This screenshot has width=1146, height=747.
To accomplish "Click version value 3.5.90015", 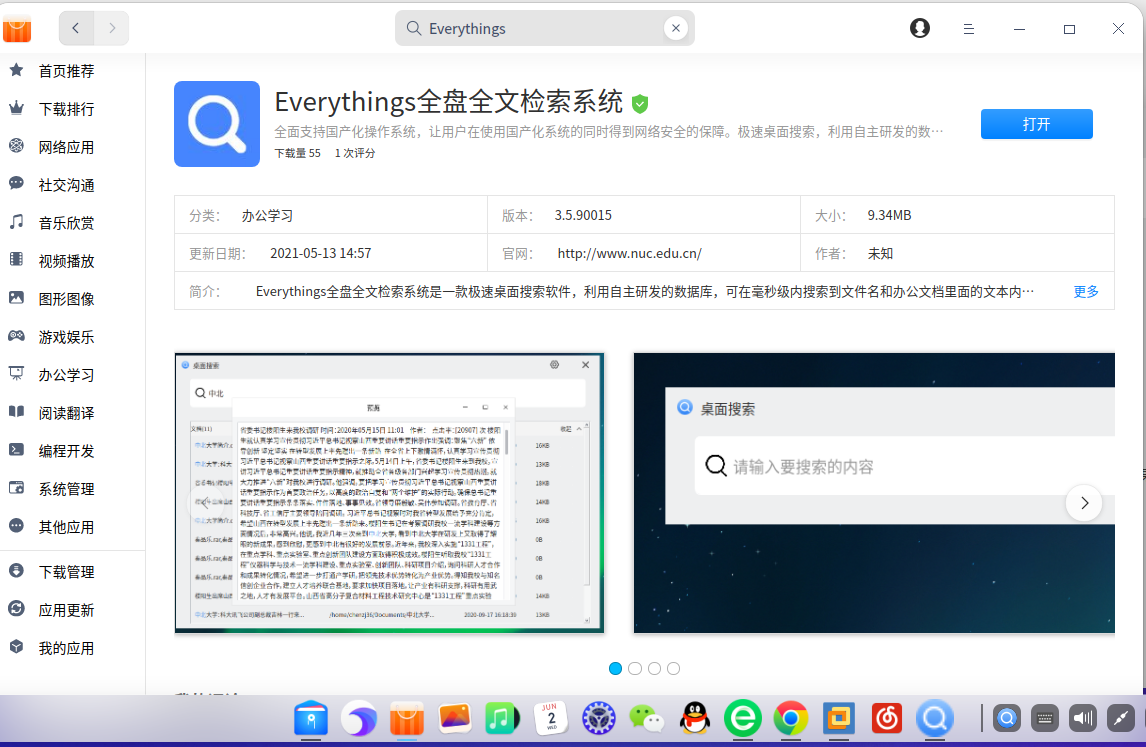I will tap(583, 216).
